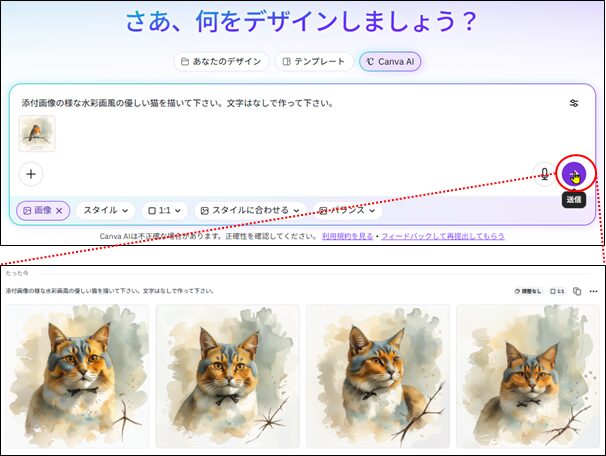The image size is (606, 456).
Task: Open the settings sliders icon in prompt box
Action: [574, 103]
